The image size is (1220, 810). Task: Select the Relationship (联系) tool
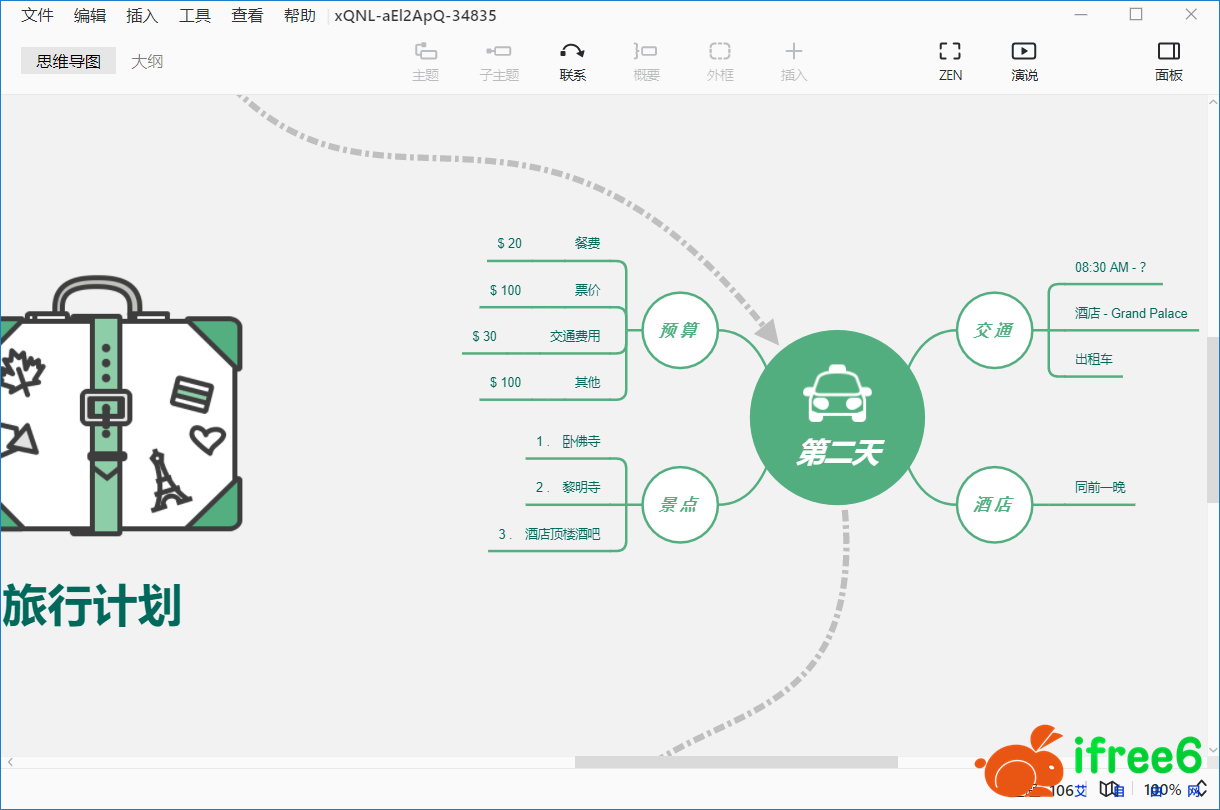[572, 52]
